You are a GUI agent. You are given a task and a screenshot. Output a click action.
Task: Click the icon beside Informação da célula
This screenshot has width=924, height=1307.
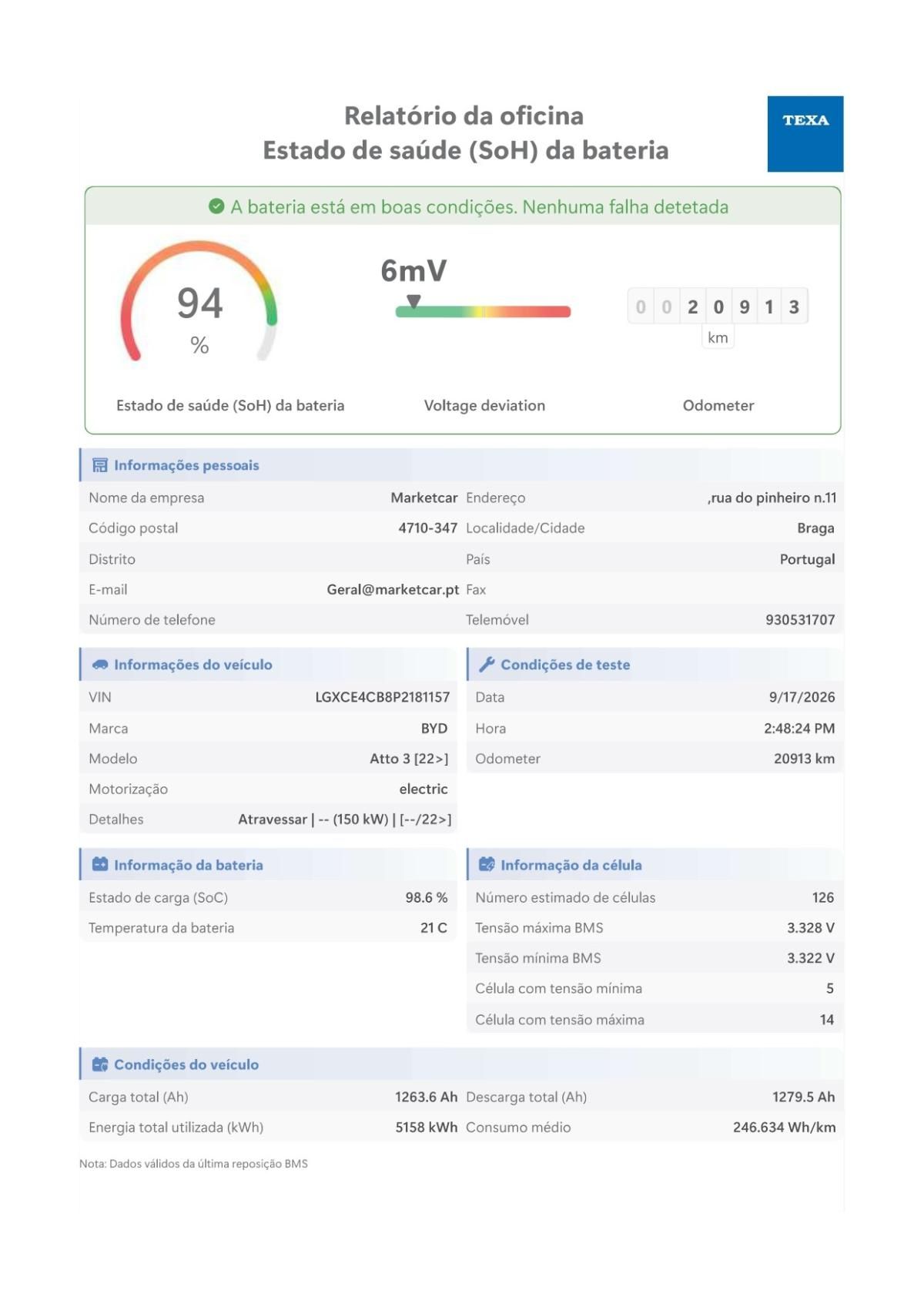tap(487, 864)
